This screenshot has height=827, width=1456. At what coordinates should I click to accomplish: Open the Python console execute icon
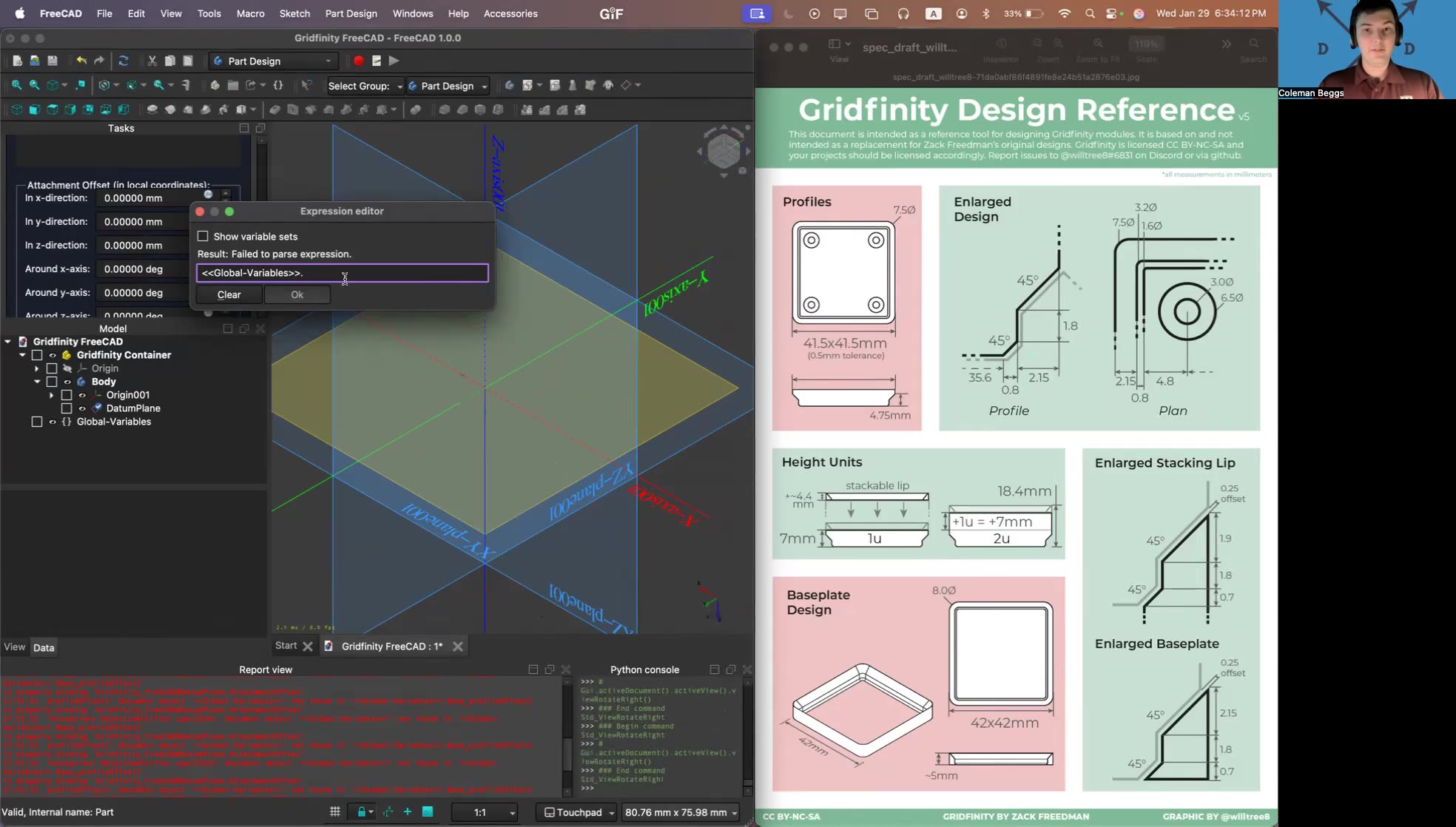(x=394, y=61)
